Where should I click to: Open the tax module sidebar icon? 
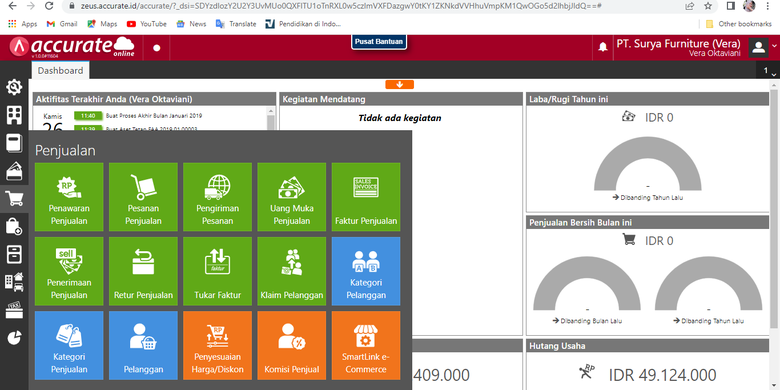point(14,310)
